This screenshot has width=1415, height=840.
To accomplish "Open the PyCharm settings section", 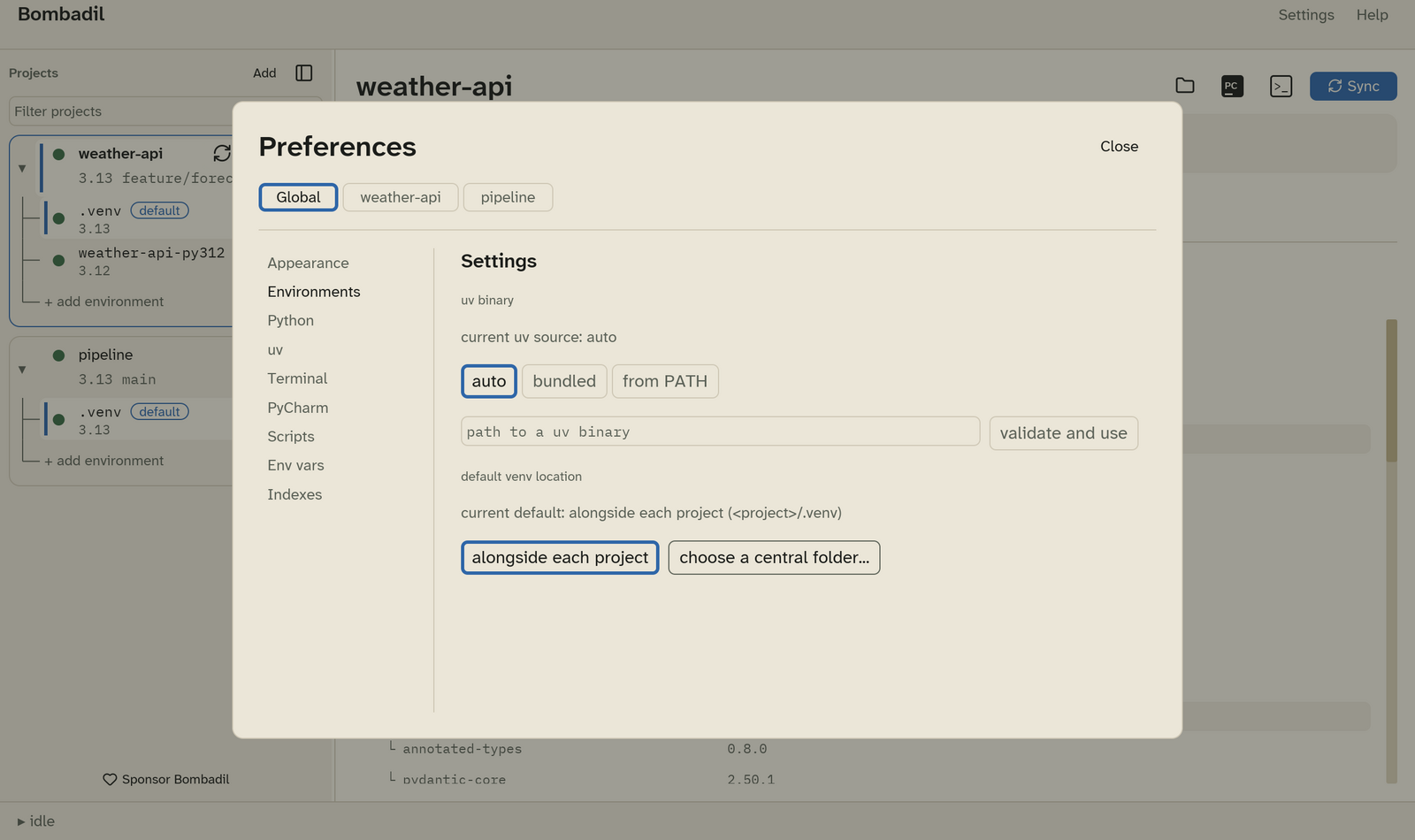I will [298, 408].
